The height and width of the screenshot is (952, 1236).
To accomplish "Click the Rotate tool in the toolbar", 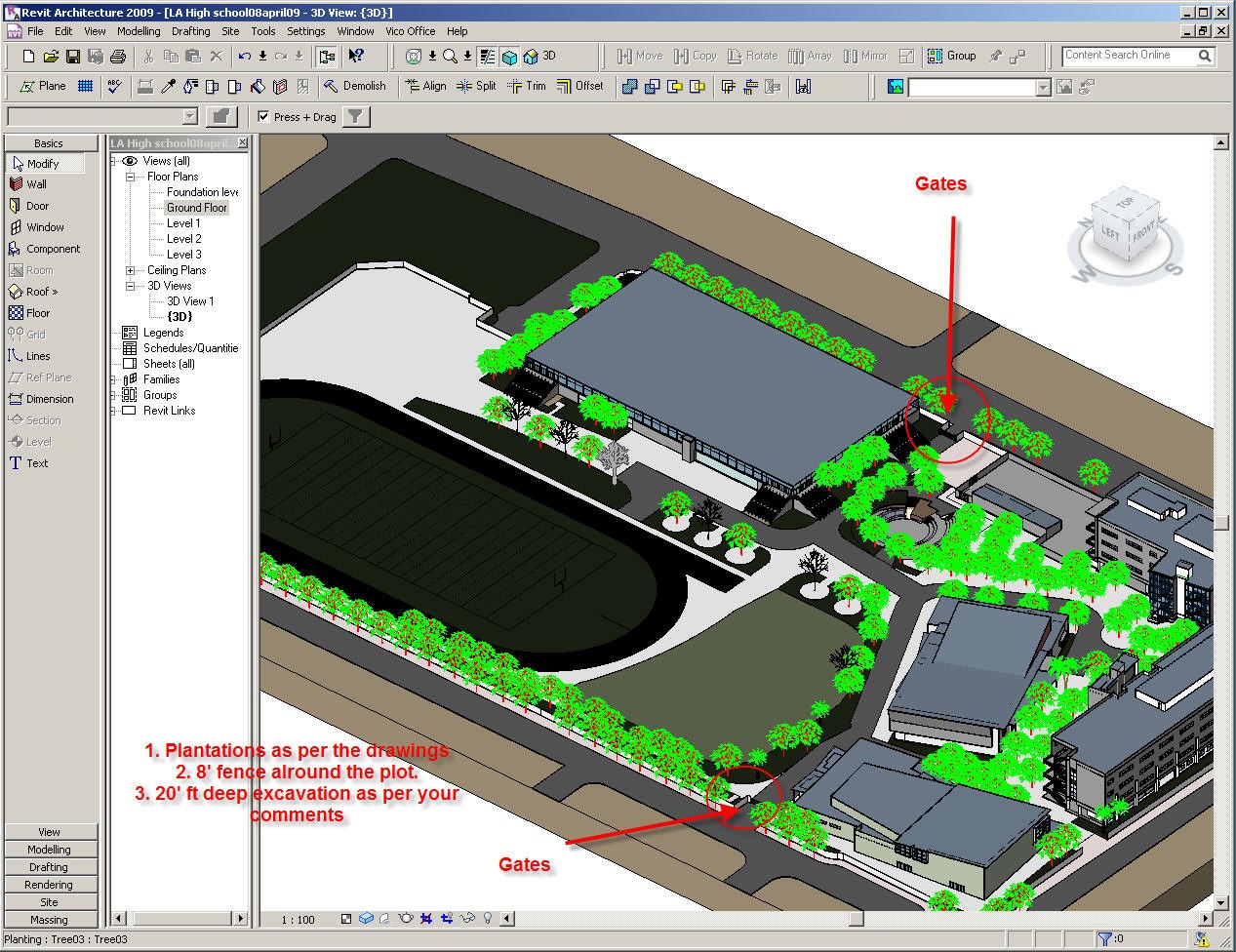I will (x=752, y=56).
